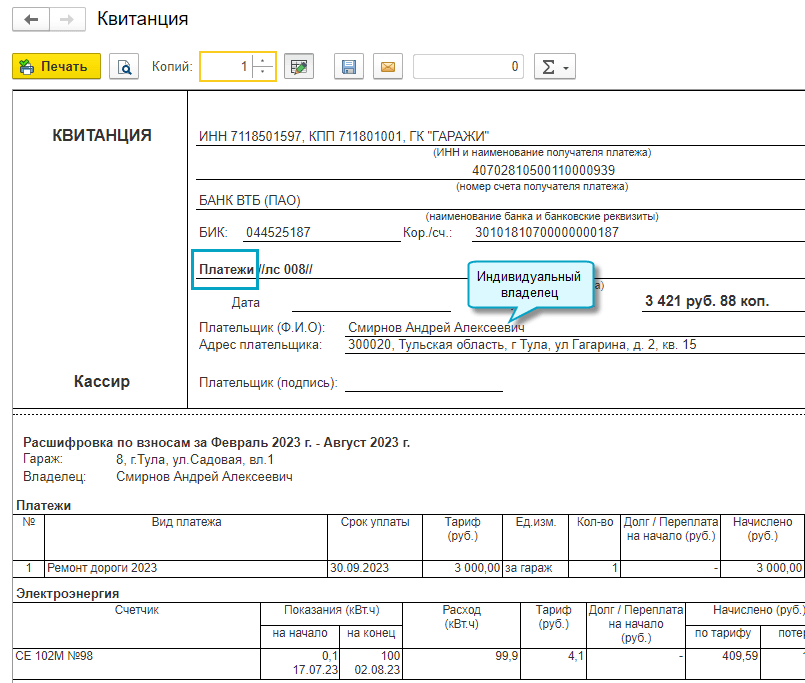Select the Платежи table section heading
Viewport: 805px width, 683px height.
[x=44, y=505]
